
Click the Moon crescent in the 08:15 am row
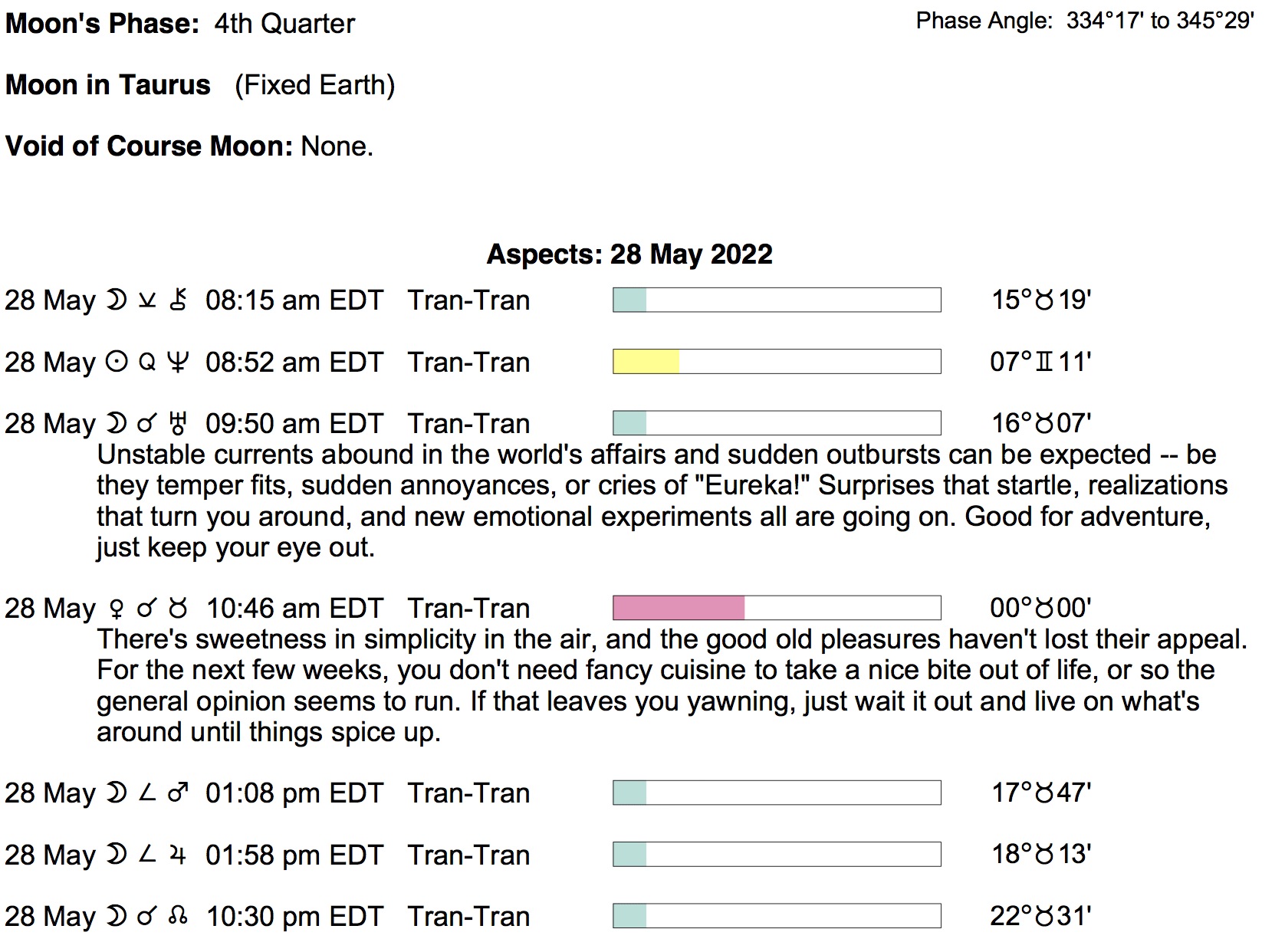pyautogui.click(x=117, y=300)
